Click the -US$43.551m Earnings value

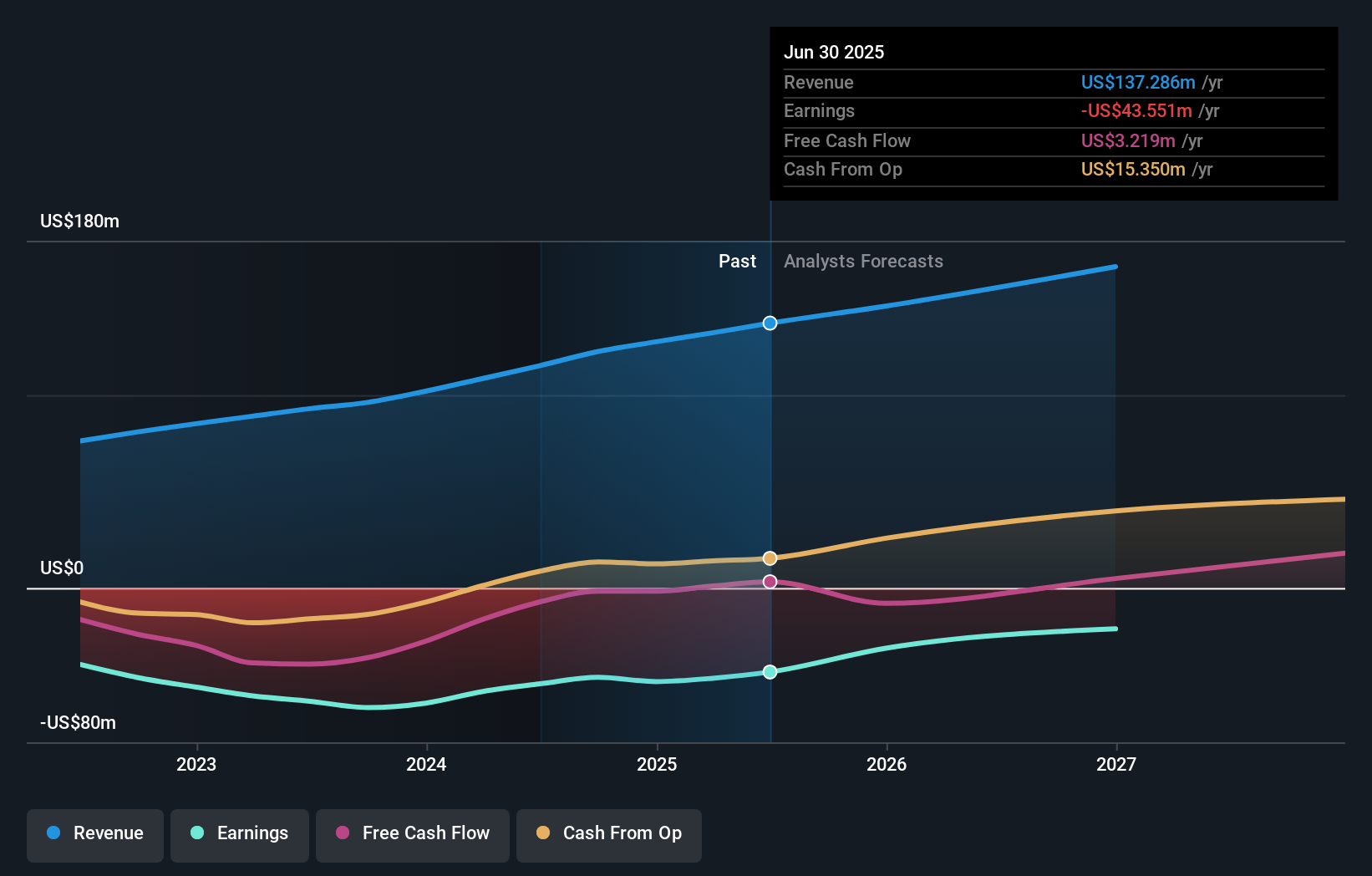coord(1136,110)
